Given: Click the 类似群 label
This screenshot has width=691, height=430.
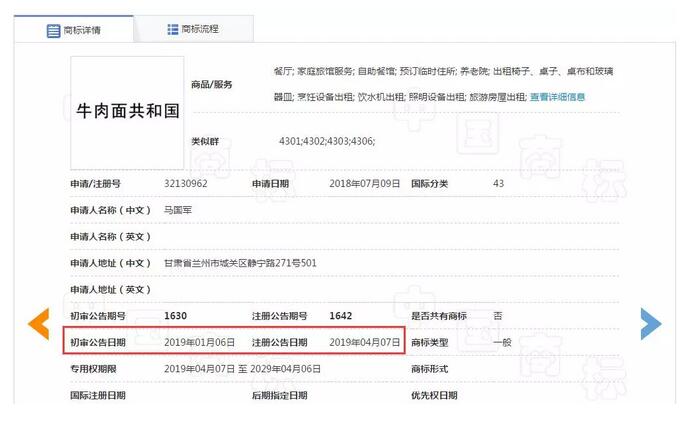Looking at the screenshot, I should coord(205,141).
